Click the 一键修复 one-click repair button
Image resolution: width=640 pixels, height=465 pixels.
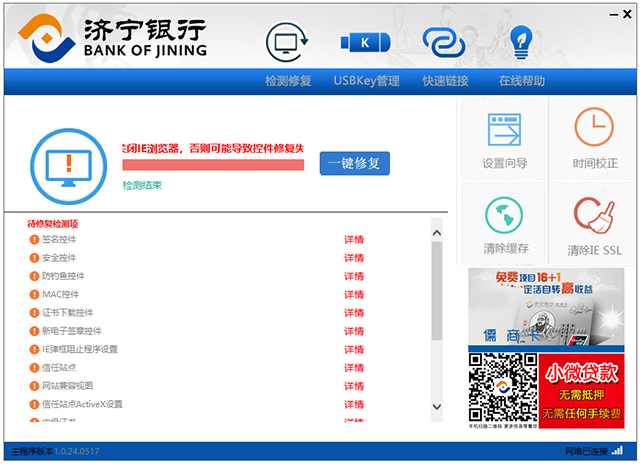pyautogui.click(x=355, y=163)
